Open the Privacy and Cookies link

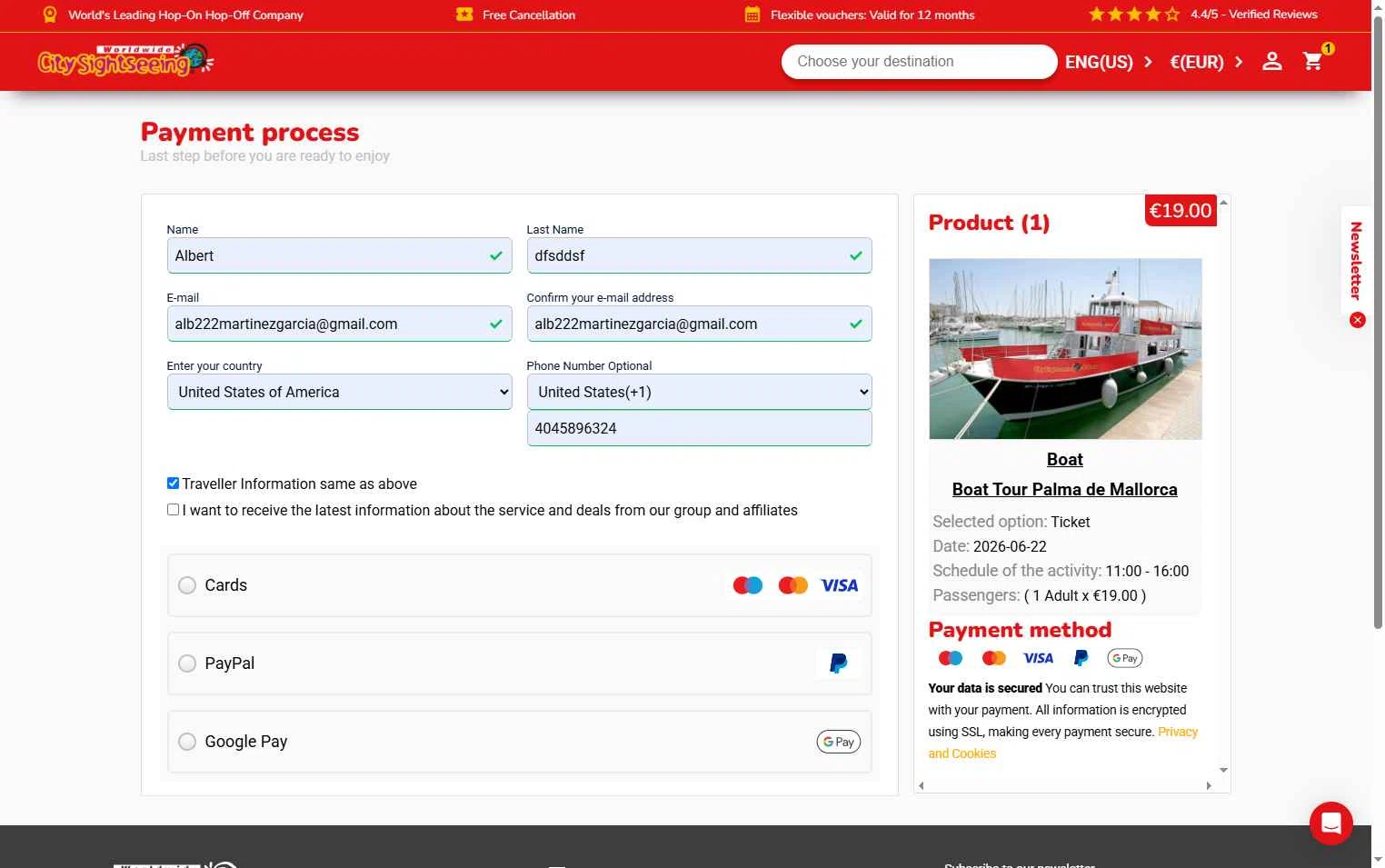pos(1063,743)
